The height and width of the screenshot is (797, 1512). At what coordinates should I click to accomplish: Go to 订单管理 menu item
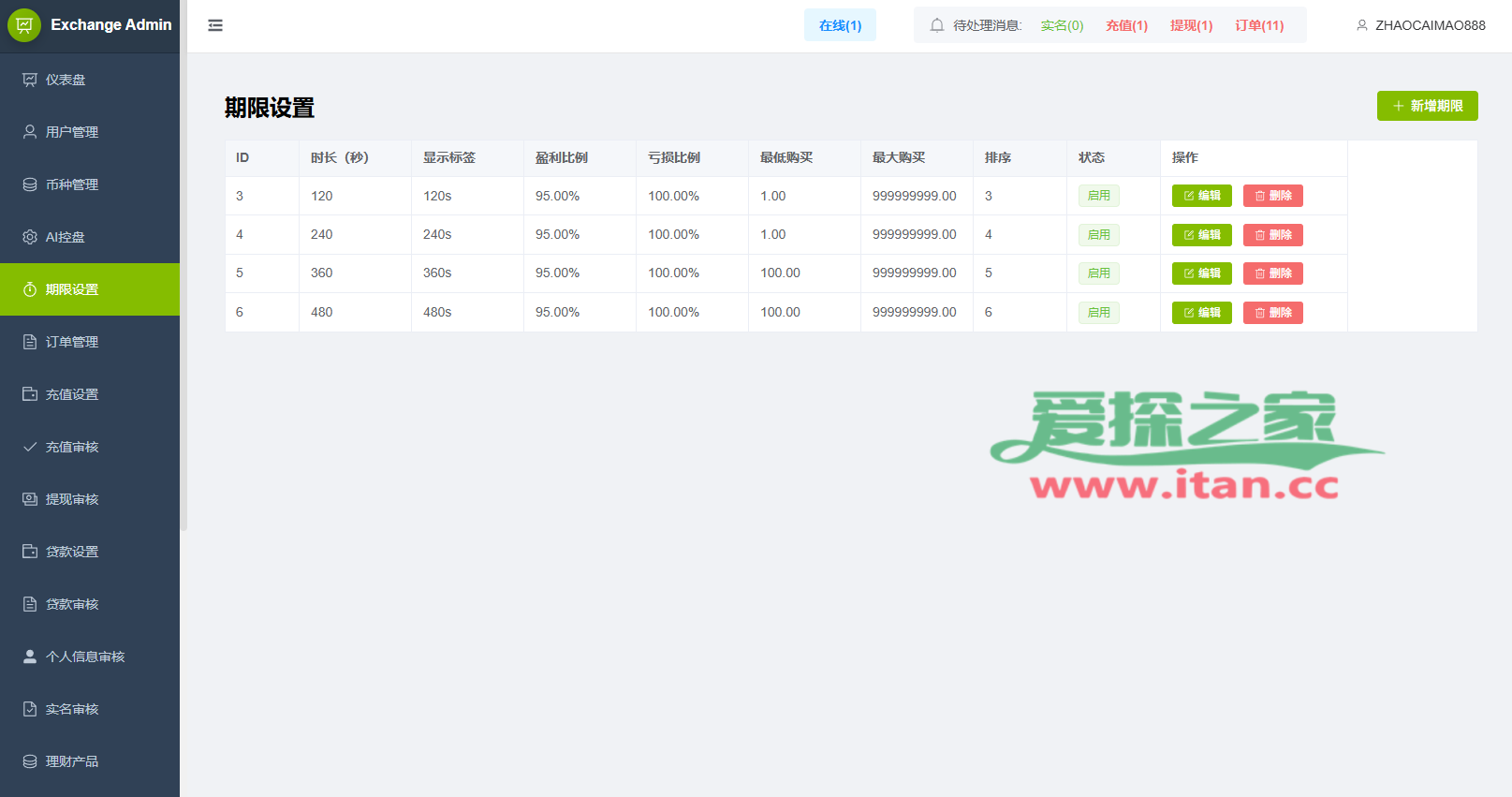(72, 342)
